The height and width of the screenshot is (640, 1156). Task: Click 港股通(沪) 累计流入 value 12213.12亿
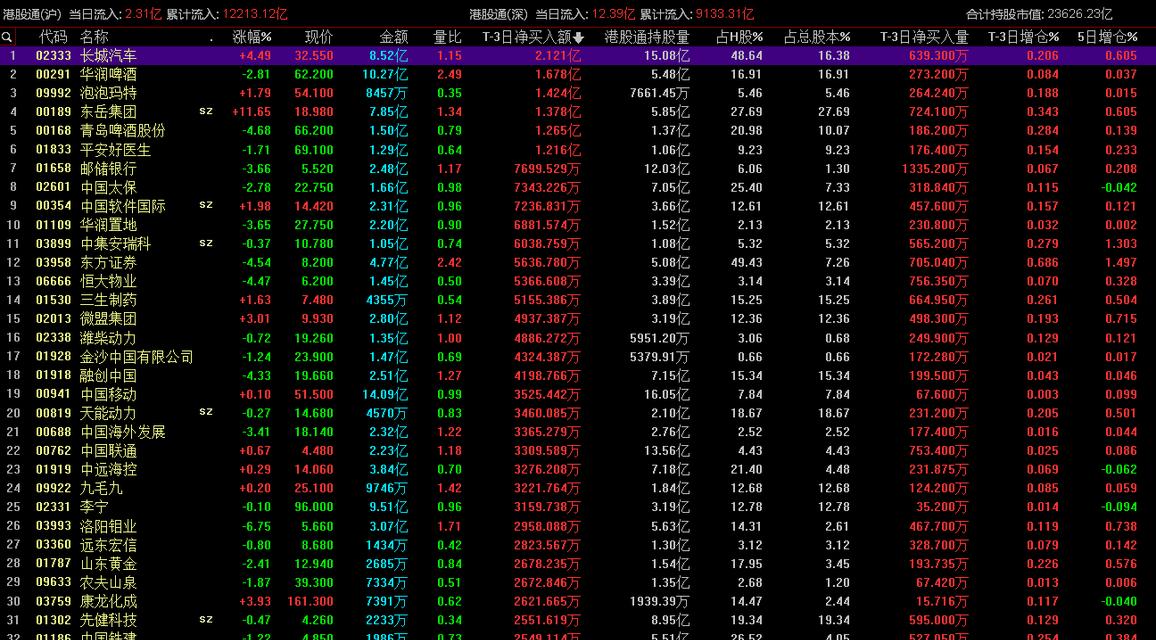[255, 14]
